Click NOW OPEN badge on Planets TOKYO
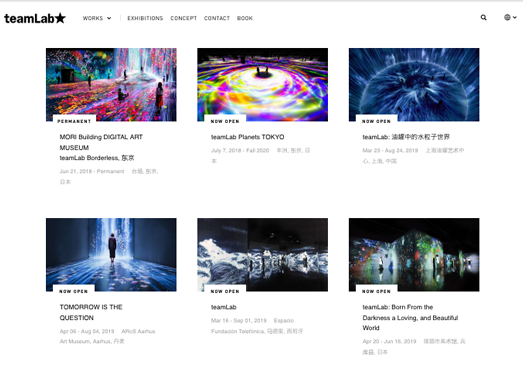 (225, 121)
